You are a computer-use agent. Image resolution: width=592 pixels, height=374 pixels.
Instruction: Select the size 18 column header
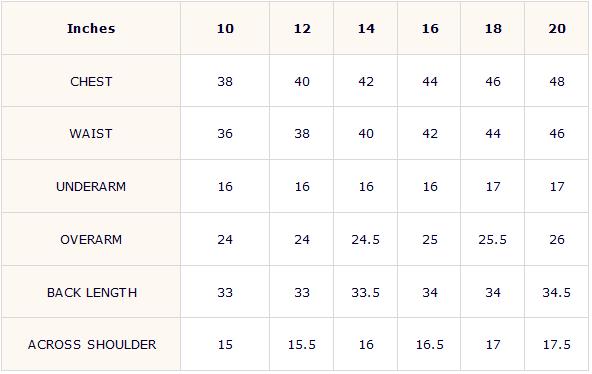click(x=493, y=29)
